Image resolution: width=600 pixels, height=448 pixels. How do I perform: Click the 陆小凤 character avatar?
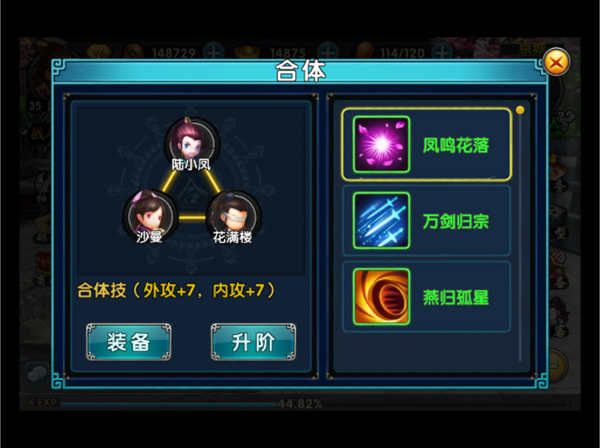192,143
